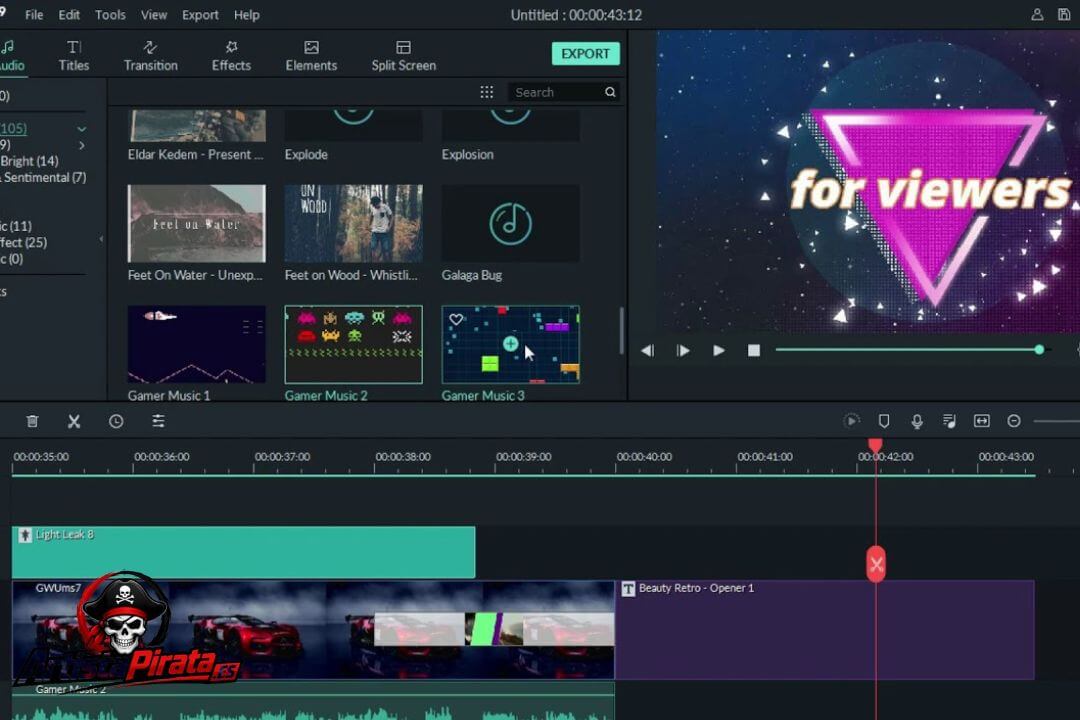This screenshot has height=720, width=1080.
Task: Select the Feet On Water thumbnail
Action: [196, 223]
